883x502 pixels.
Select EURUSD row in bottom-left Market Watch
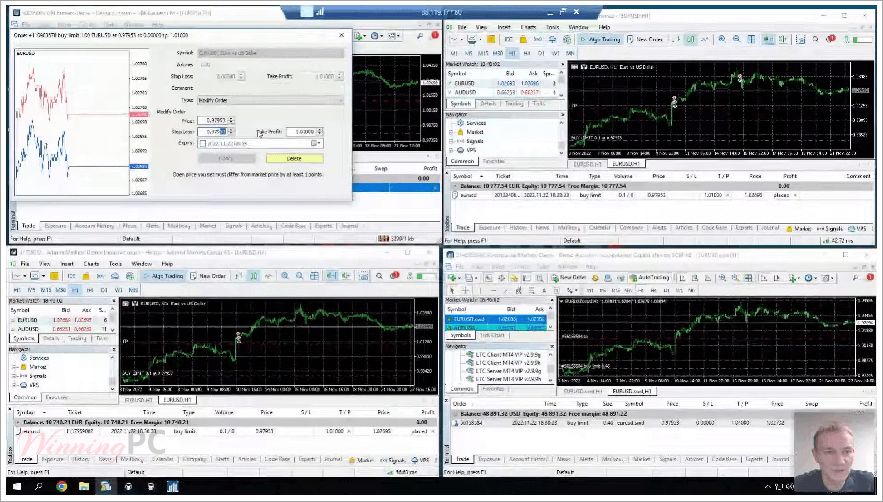[x=61, y=320]
